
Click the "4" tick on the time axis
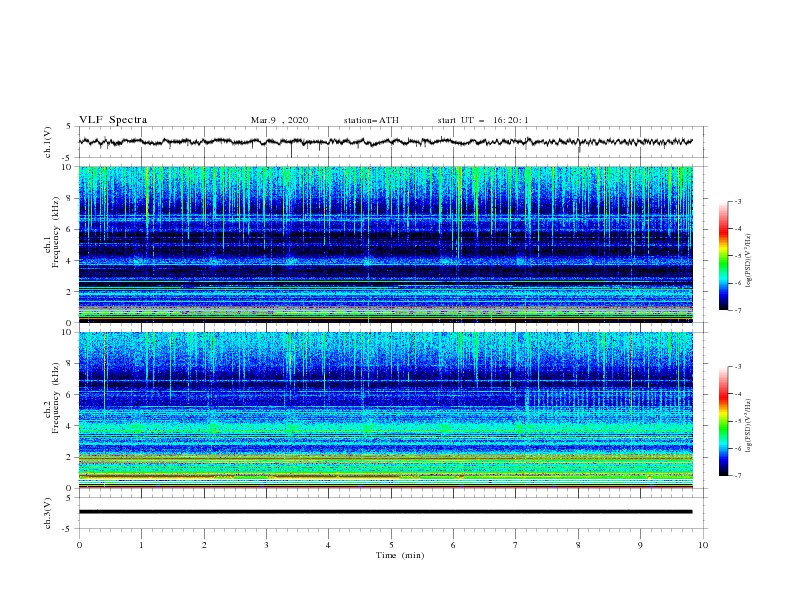click(328, 545)
